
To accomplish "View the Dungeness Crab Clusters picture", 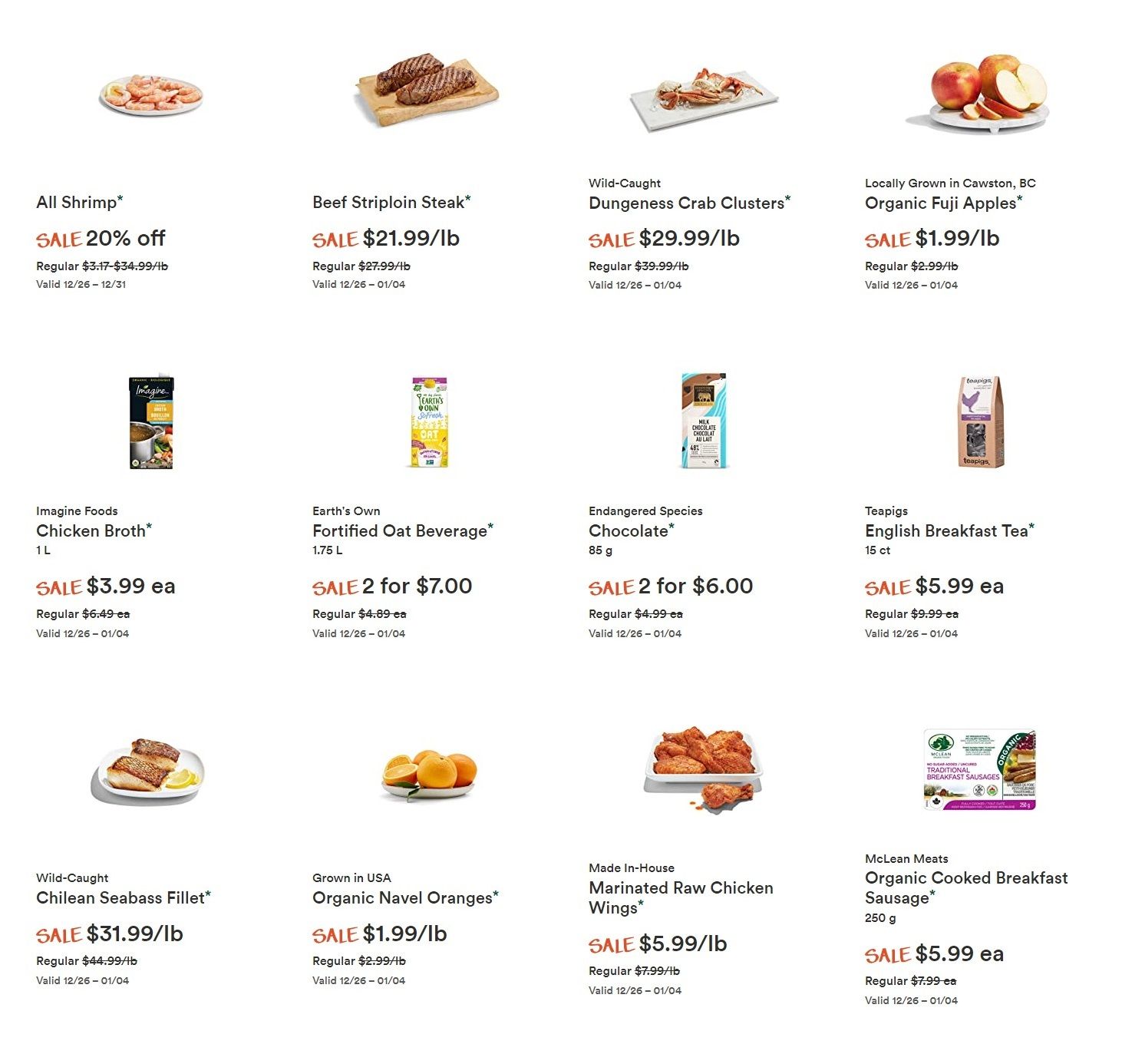I will point(704,98).
